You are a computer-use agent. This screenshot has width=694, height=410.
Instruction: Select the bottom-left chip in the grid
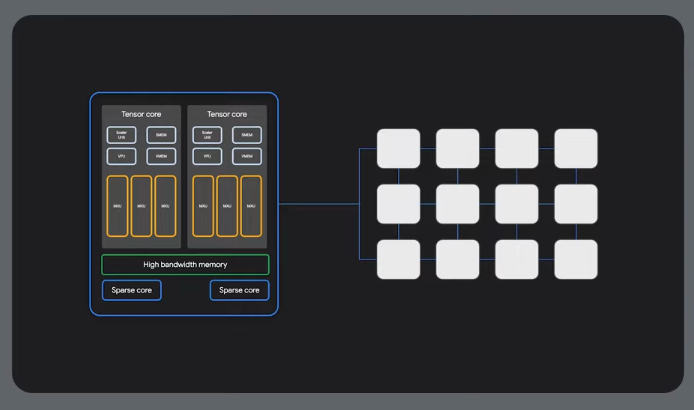tap(398, 259)
